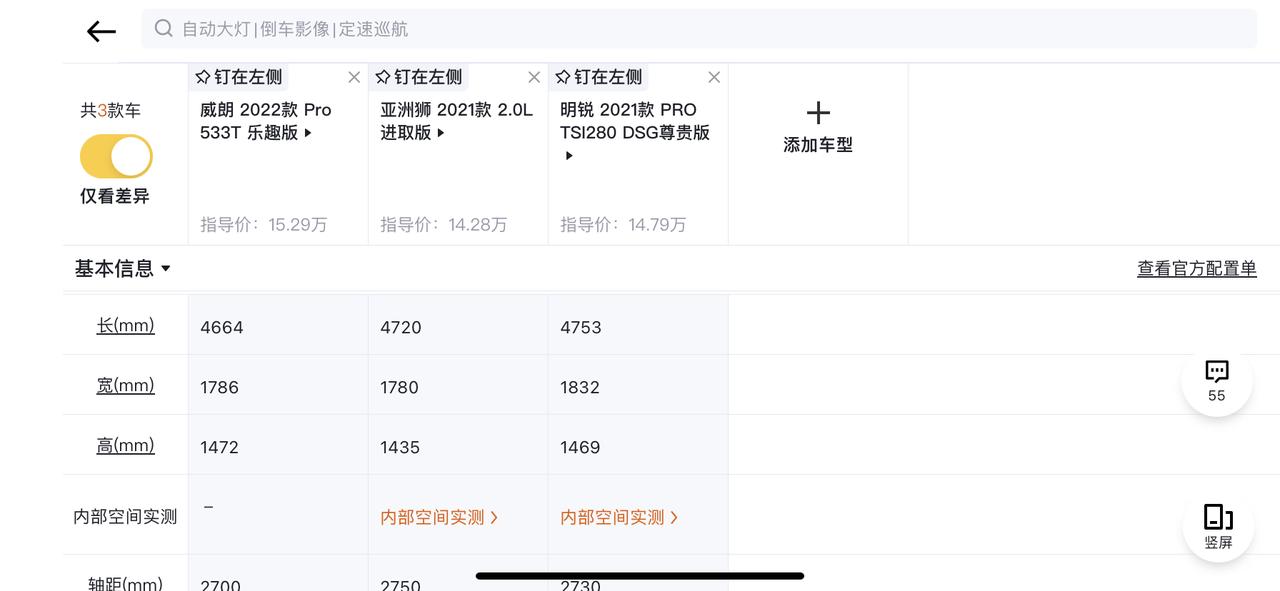1280x591 pixels.
Task: Tap the search magnifier icon
Action: (x=164, y=28)
